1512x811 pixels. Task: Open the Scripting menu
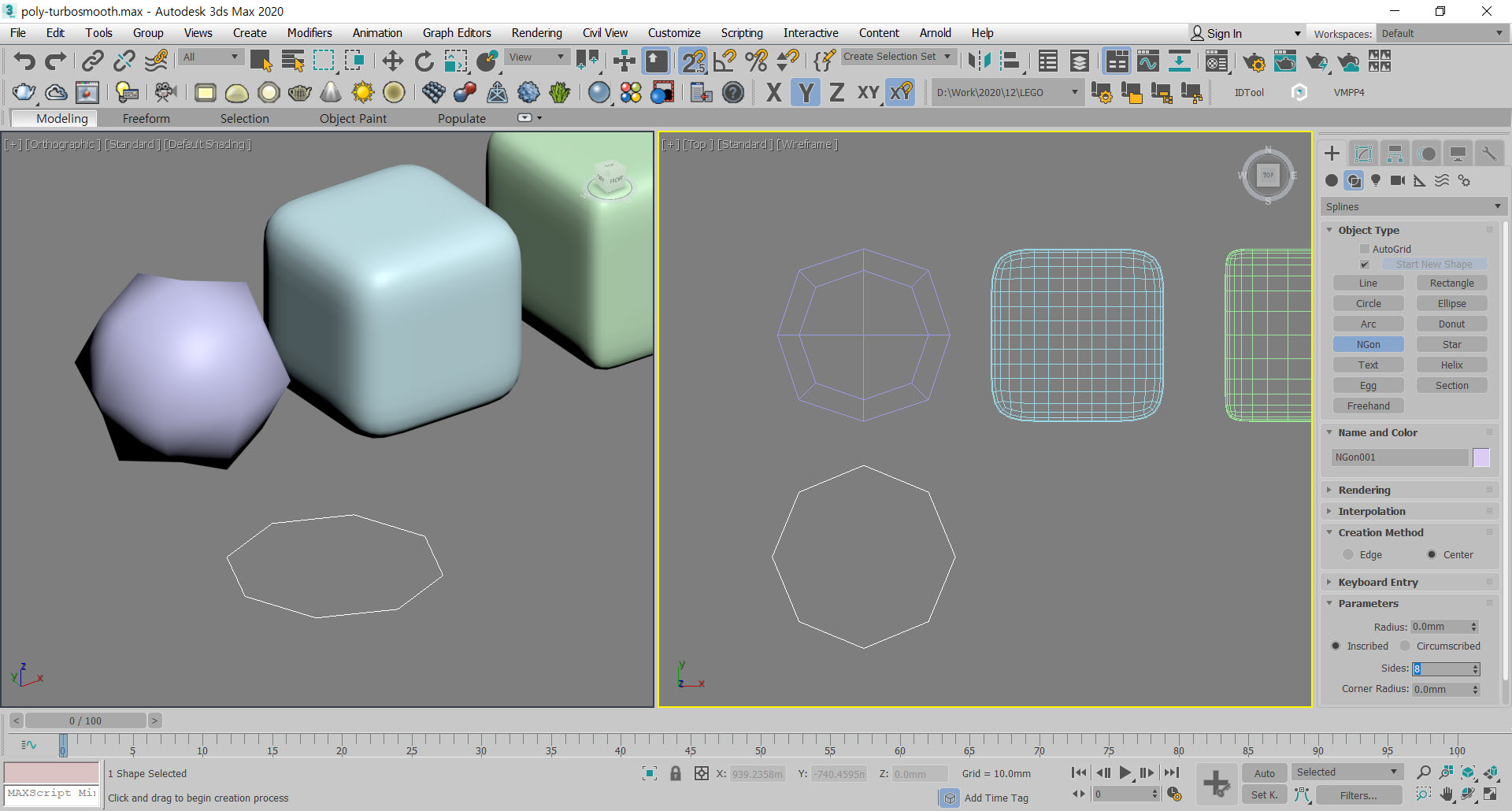pos(742,33)
